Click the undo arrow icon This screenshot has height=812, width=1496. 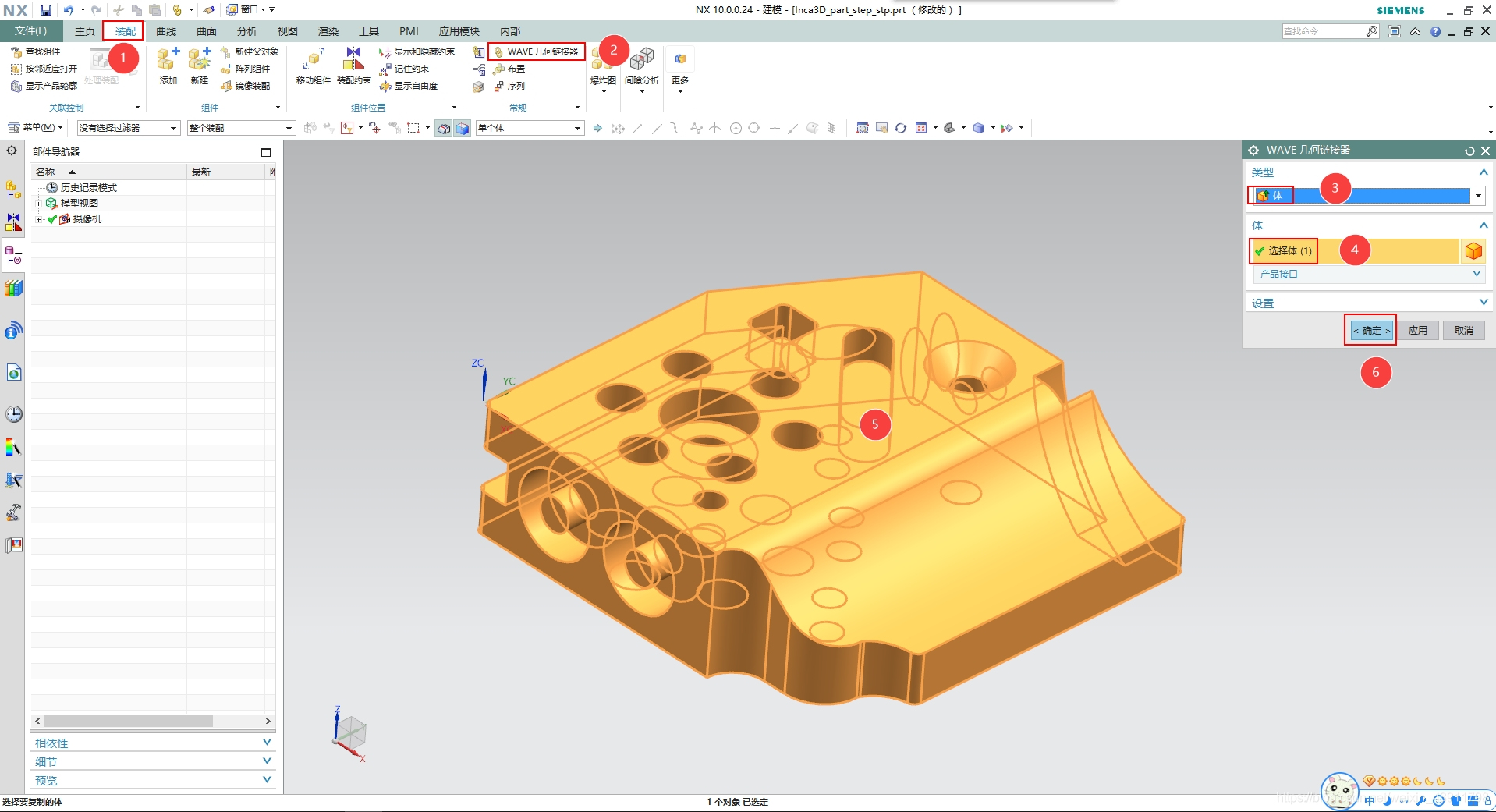coord(69,10)
